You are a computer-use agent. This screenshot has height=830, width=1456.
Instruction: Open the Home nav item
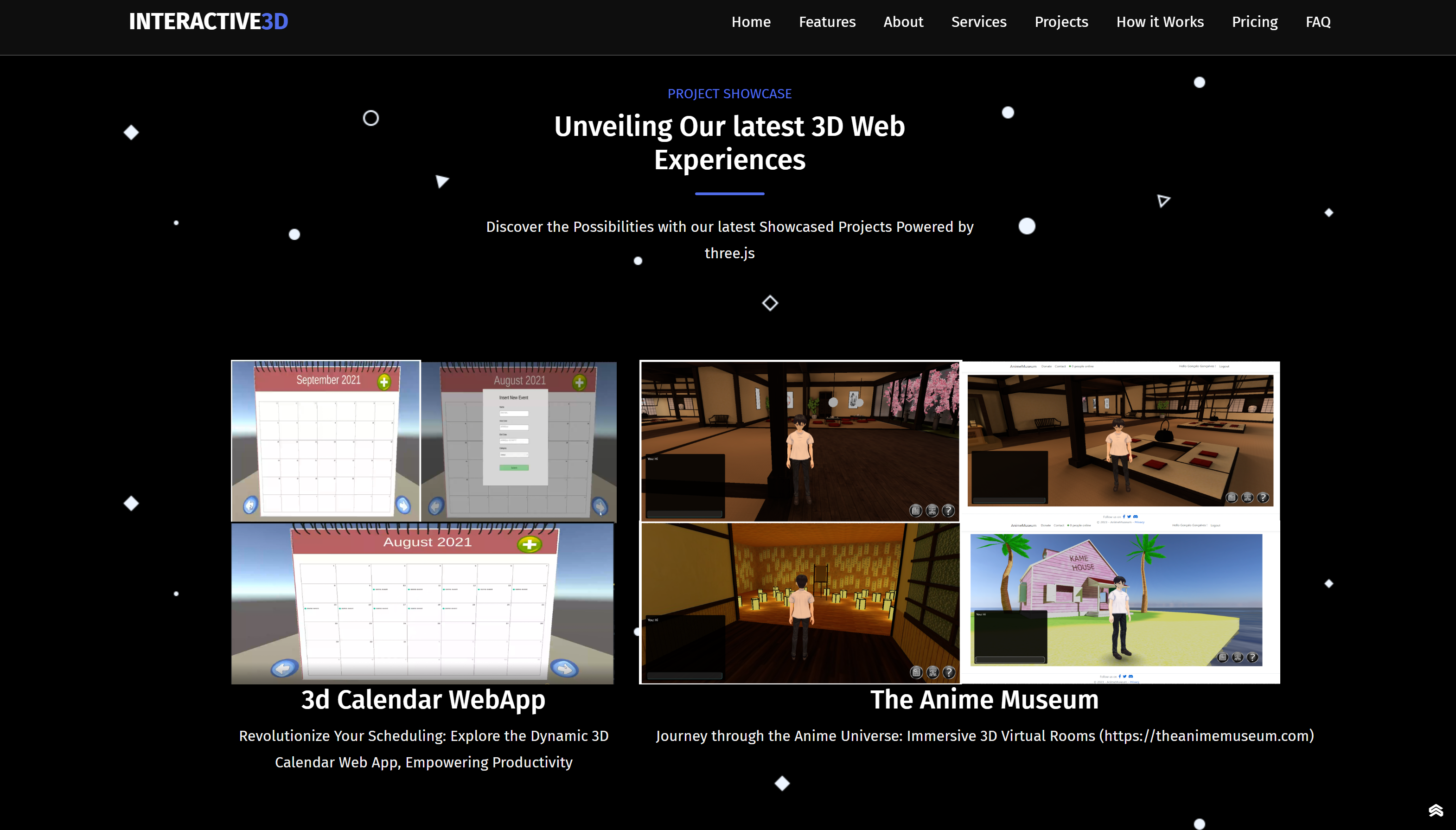[x=751, y=22]
